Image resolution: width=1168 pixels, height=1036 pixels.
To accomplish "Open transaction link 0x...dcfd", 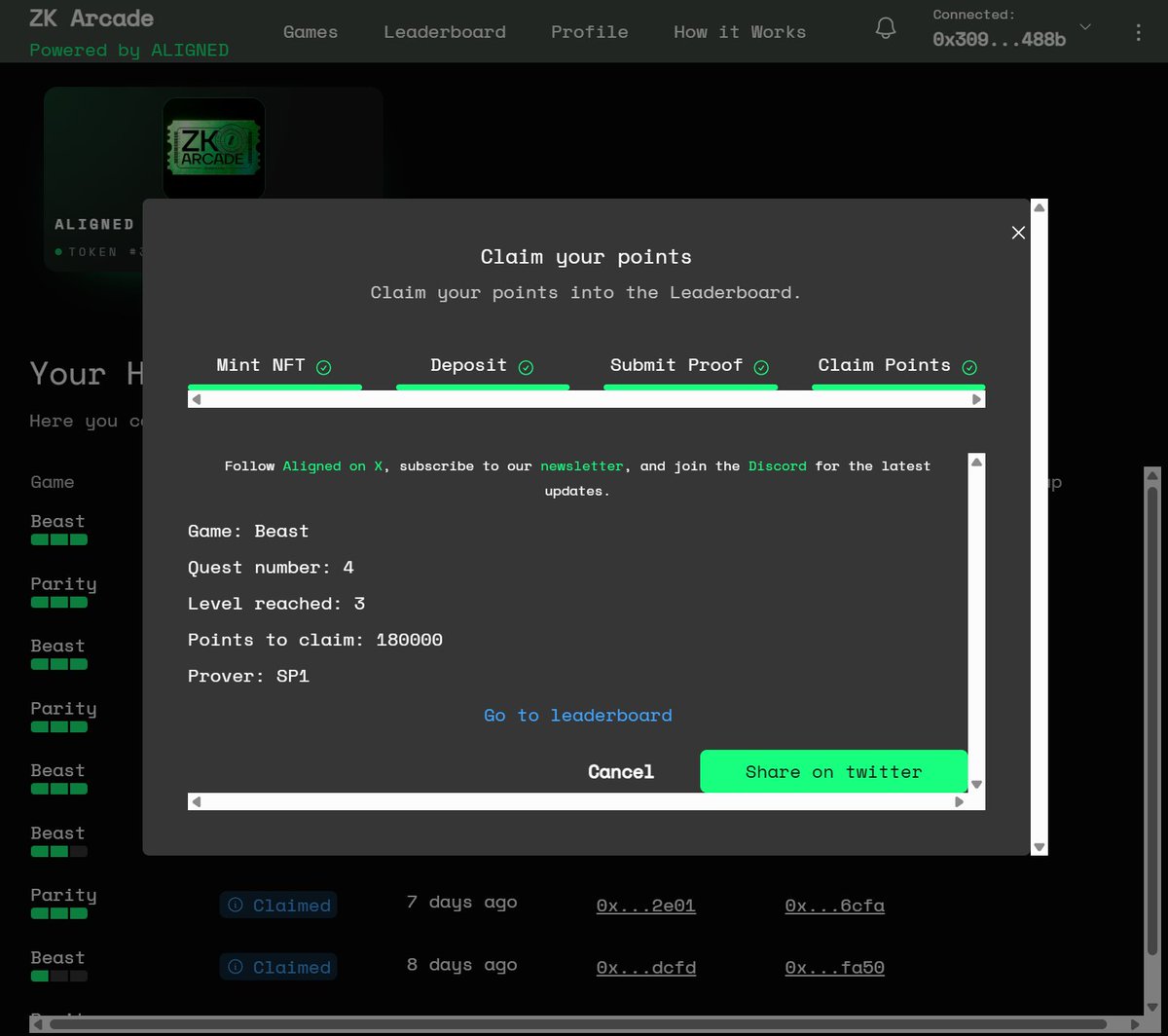I will (646, 968).
